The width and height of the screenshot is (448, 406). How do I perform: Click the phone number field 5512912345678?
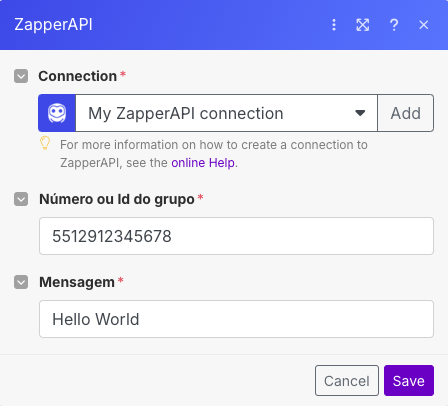tap(236, 236)
